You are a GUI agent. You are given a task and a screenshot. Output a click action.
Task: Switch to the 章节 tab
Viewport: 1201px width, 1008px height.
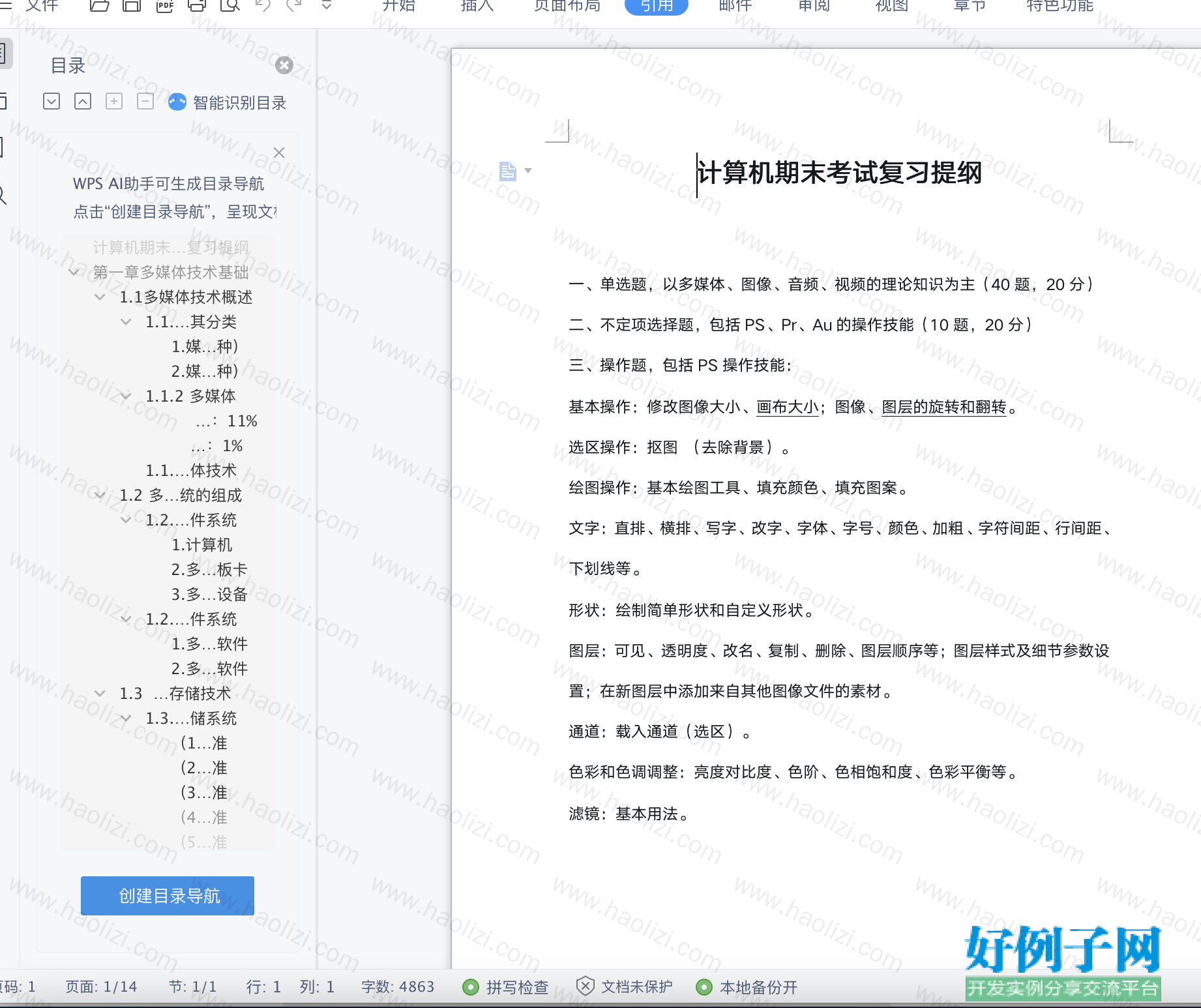tap(970, 6)
